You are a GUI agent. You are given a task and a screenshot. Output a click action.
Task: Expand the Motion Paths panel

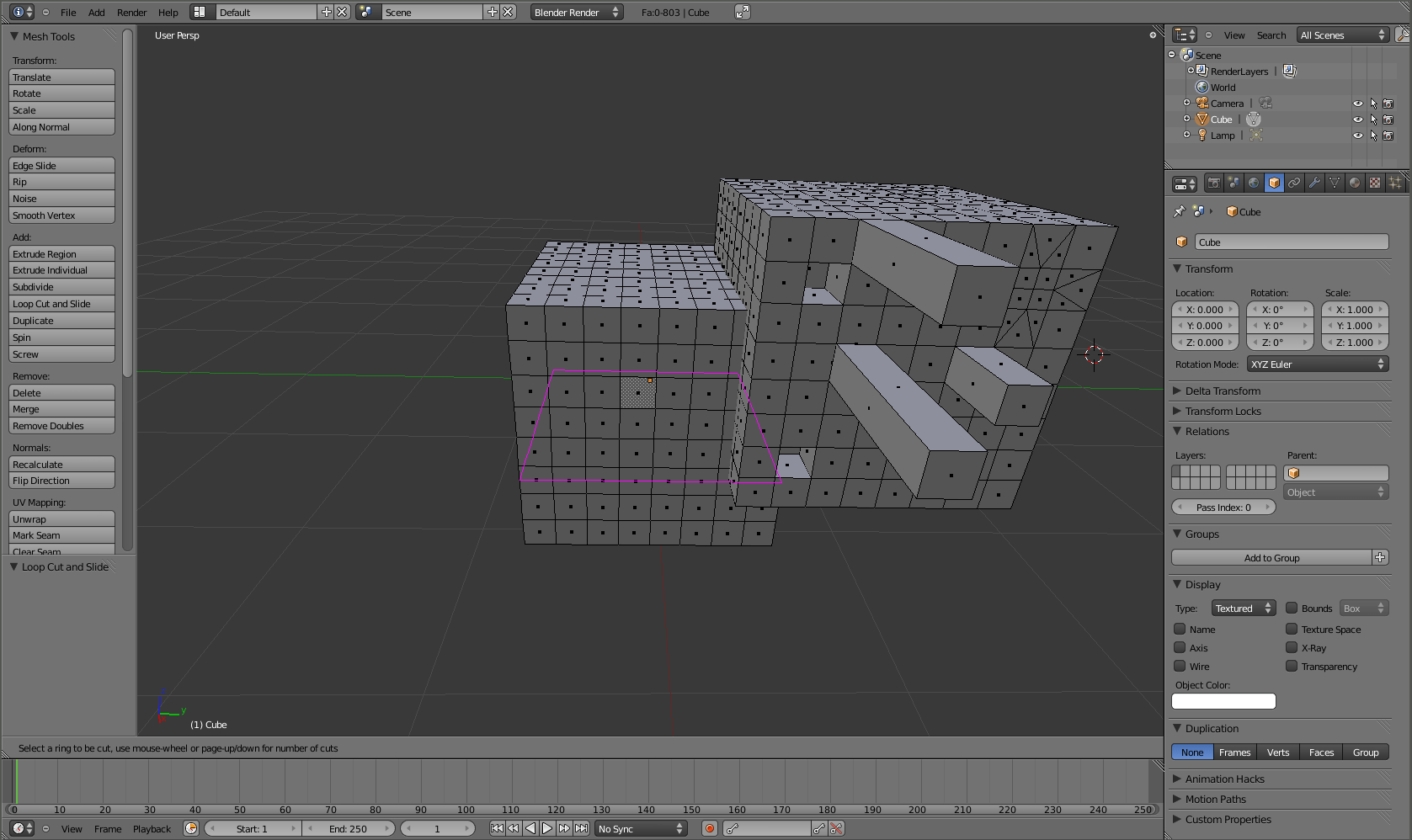coord(1215,799)
